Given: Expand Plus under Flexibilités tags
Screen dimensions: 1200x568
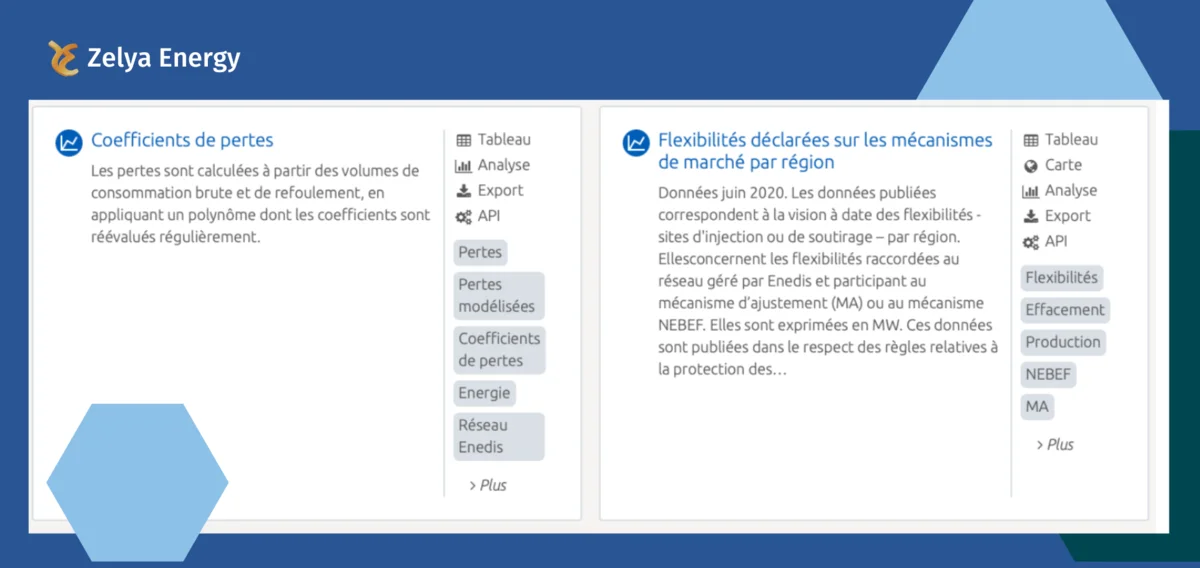Looking at the screenshot, I should pyautogui.click(x=1055, y=444).
